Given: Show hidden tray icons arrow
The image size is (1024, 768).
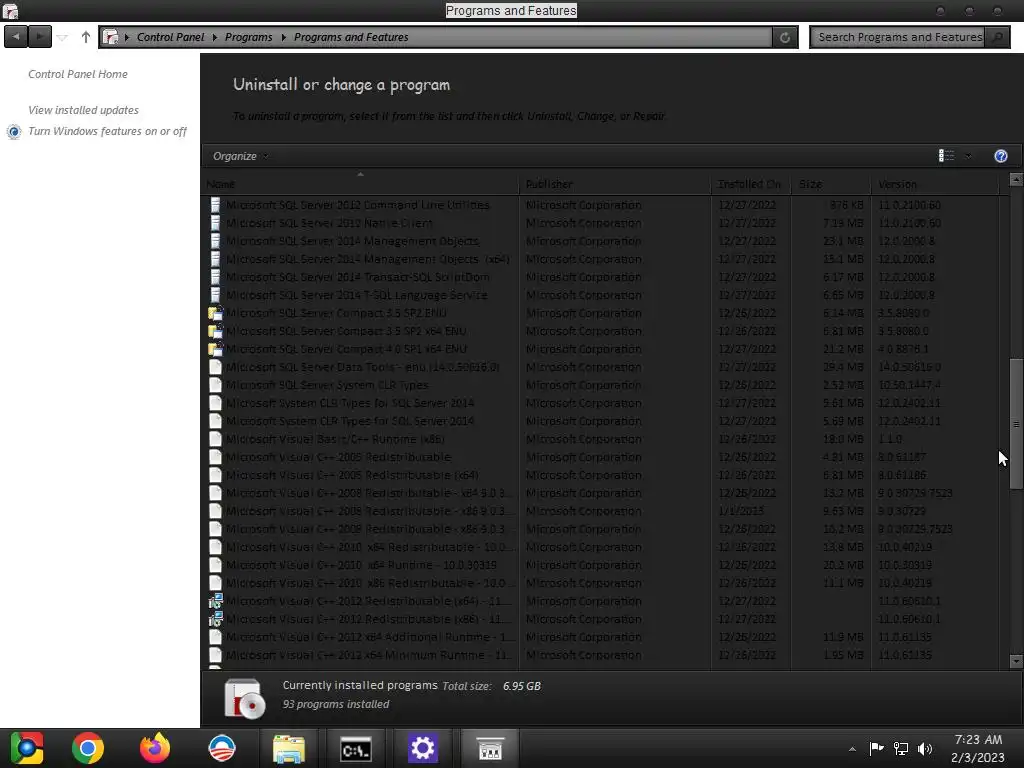Looking at the screenshot, I should pos(852,749).
